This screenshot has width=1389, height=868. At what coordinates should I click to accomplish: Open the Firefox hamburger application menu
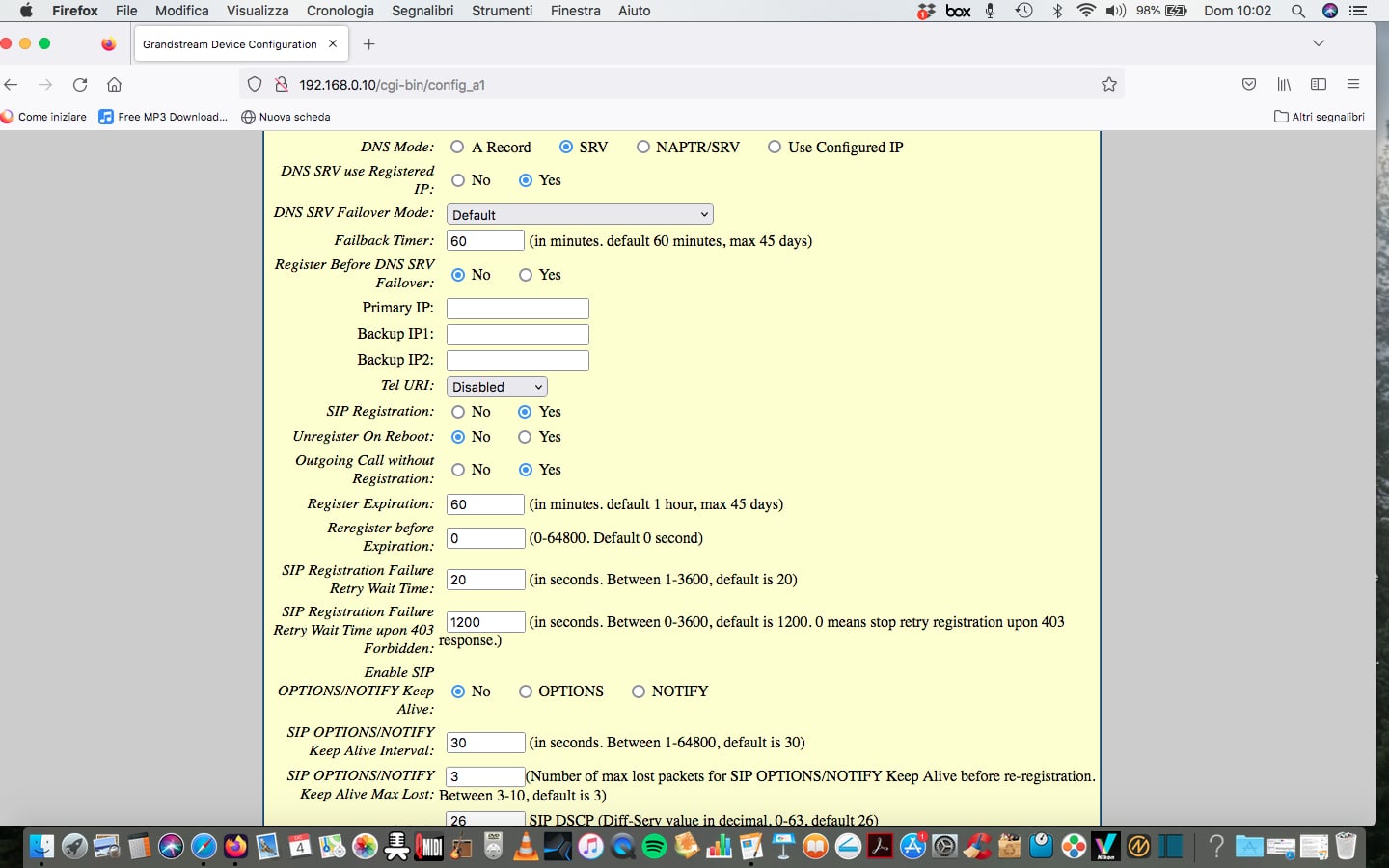click(1353, 85)
